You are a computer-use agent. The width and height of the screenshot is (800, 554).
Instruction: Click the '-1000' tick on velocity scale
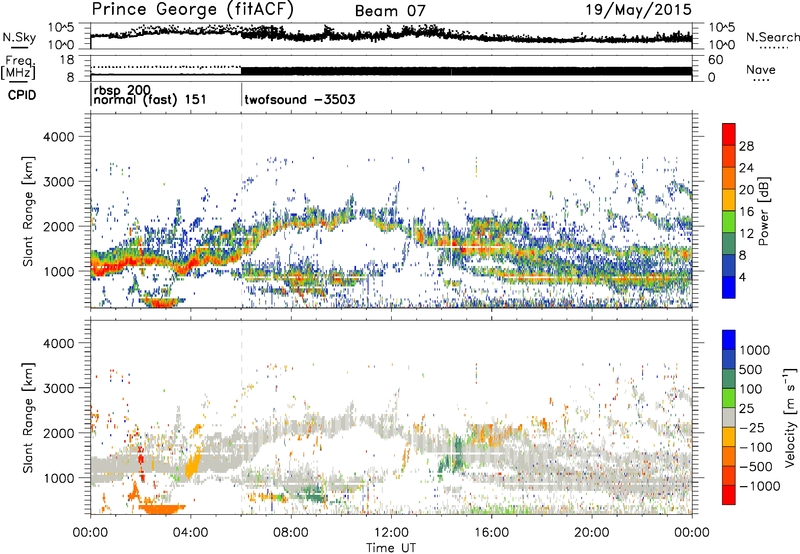tap(759, 486)
